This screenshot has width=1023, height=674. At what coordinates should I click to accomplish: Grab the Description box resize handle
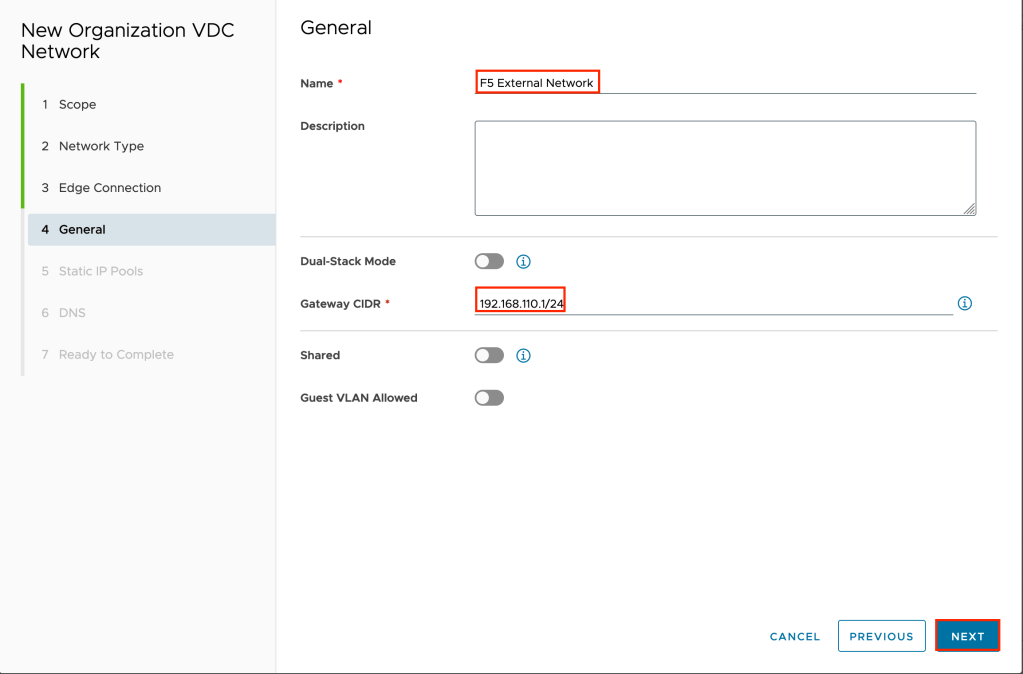click(970, 209)
